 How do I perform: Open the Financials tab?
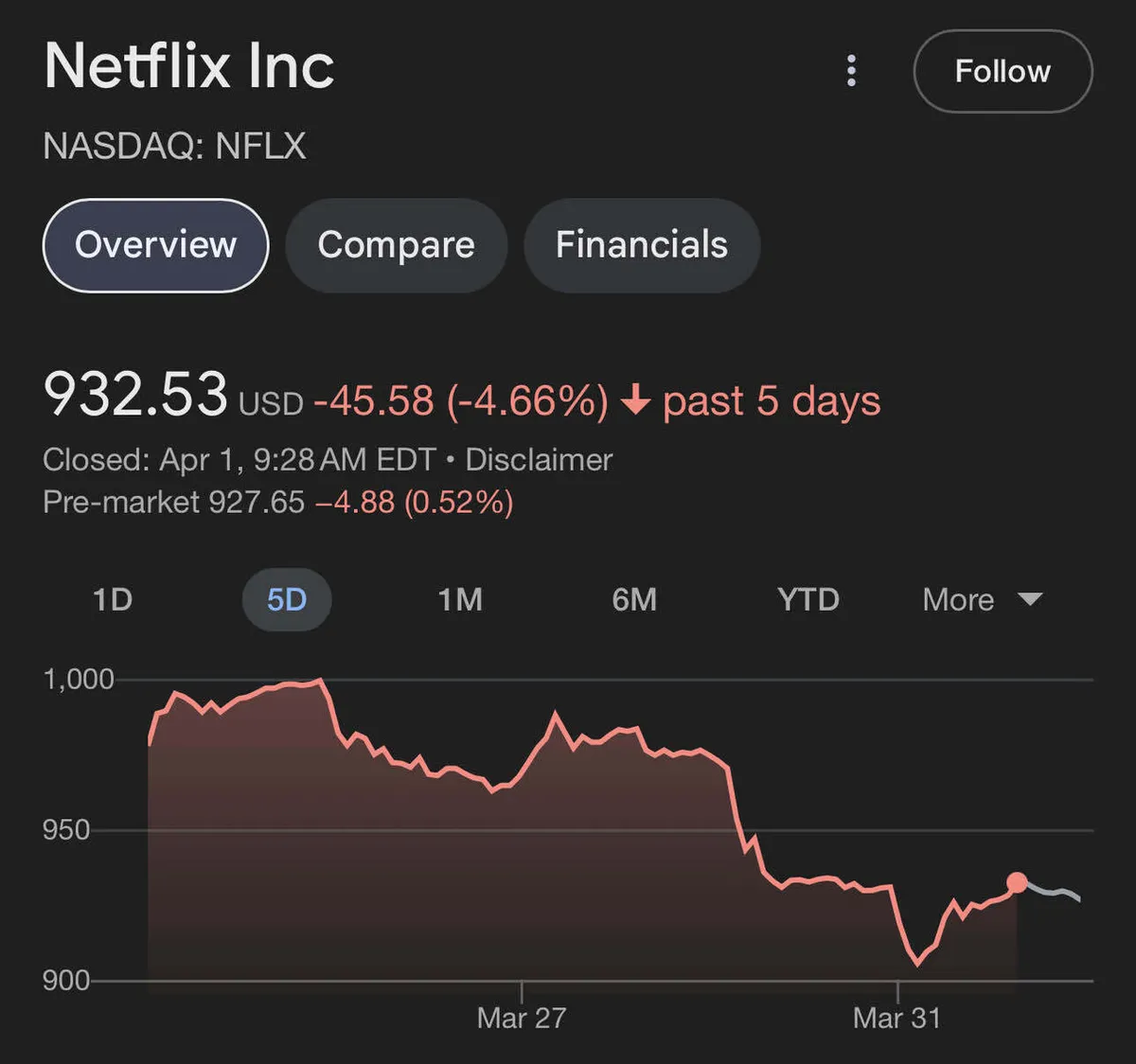click(x=642, y=245)
